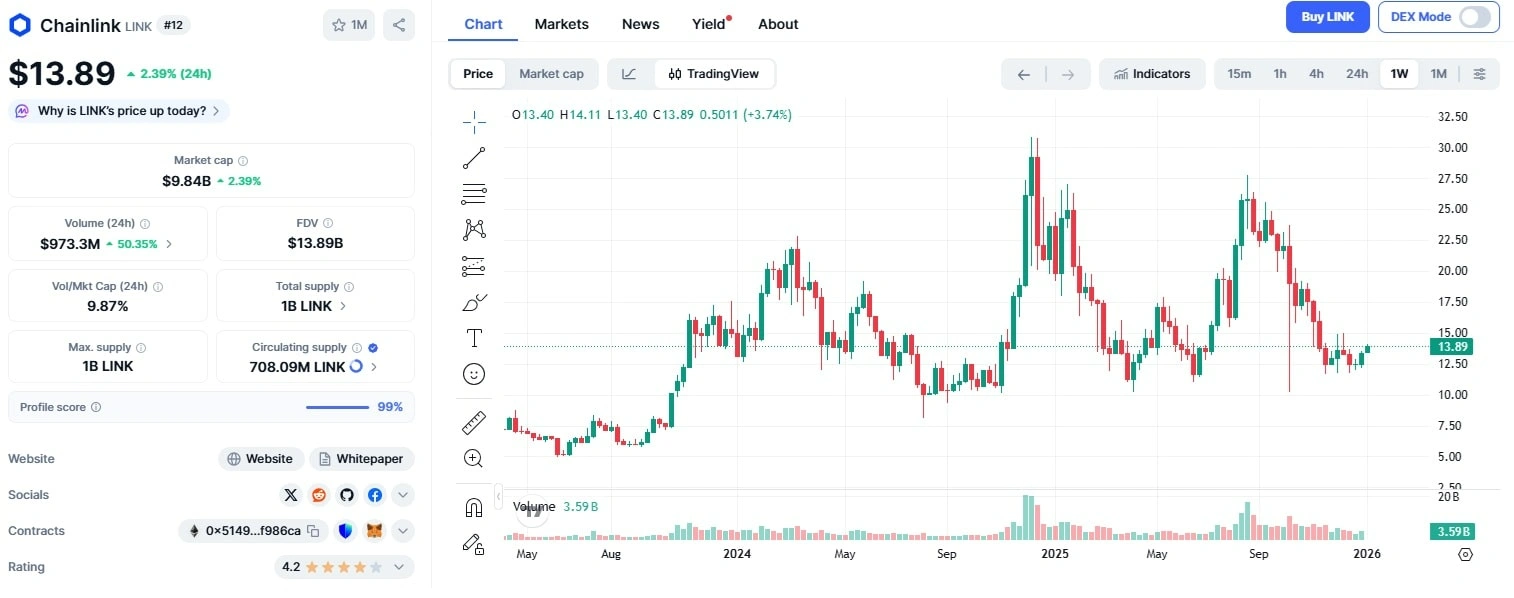Viewport: 1514px width, 598px height.
Task: Open the emoji icons tool
Action: [474, 374]
